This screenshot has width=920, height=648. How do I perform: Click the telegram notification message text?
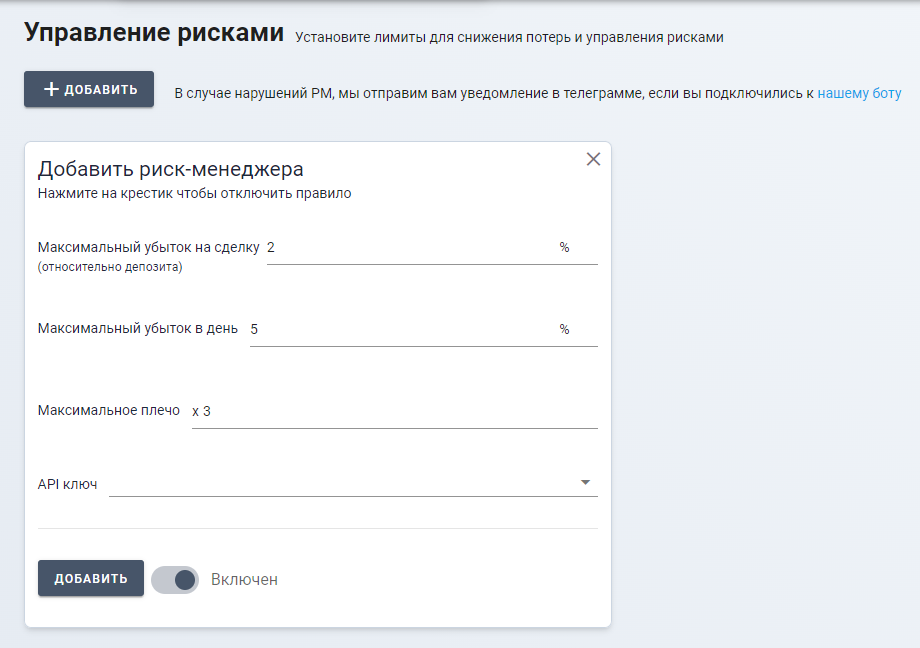[x=490, y=93]
